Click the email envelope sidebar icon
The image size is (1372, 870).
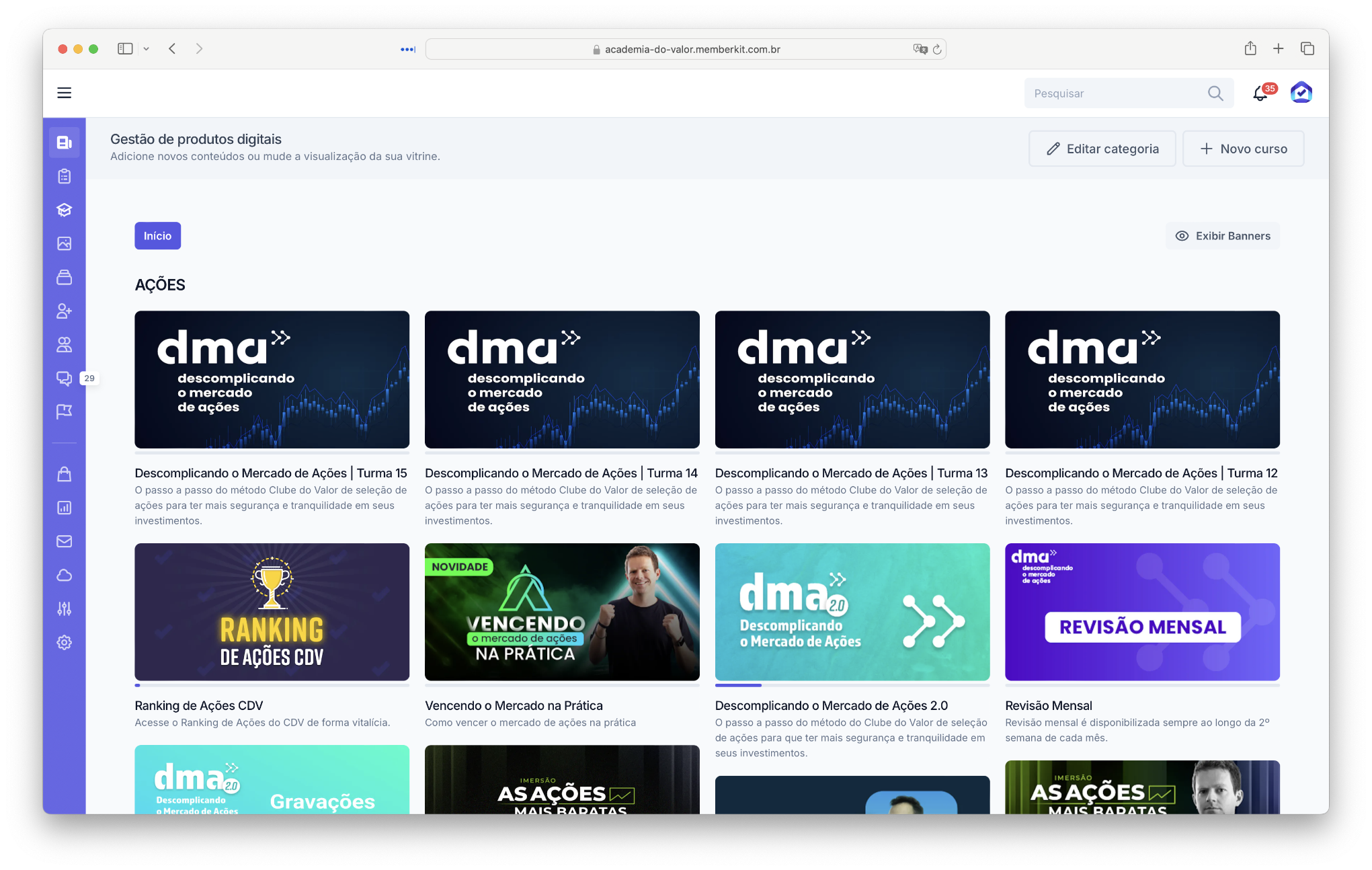click(x=65, y=541)
